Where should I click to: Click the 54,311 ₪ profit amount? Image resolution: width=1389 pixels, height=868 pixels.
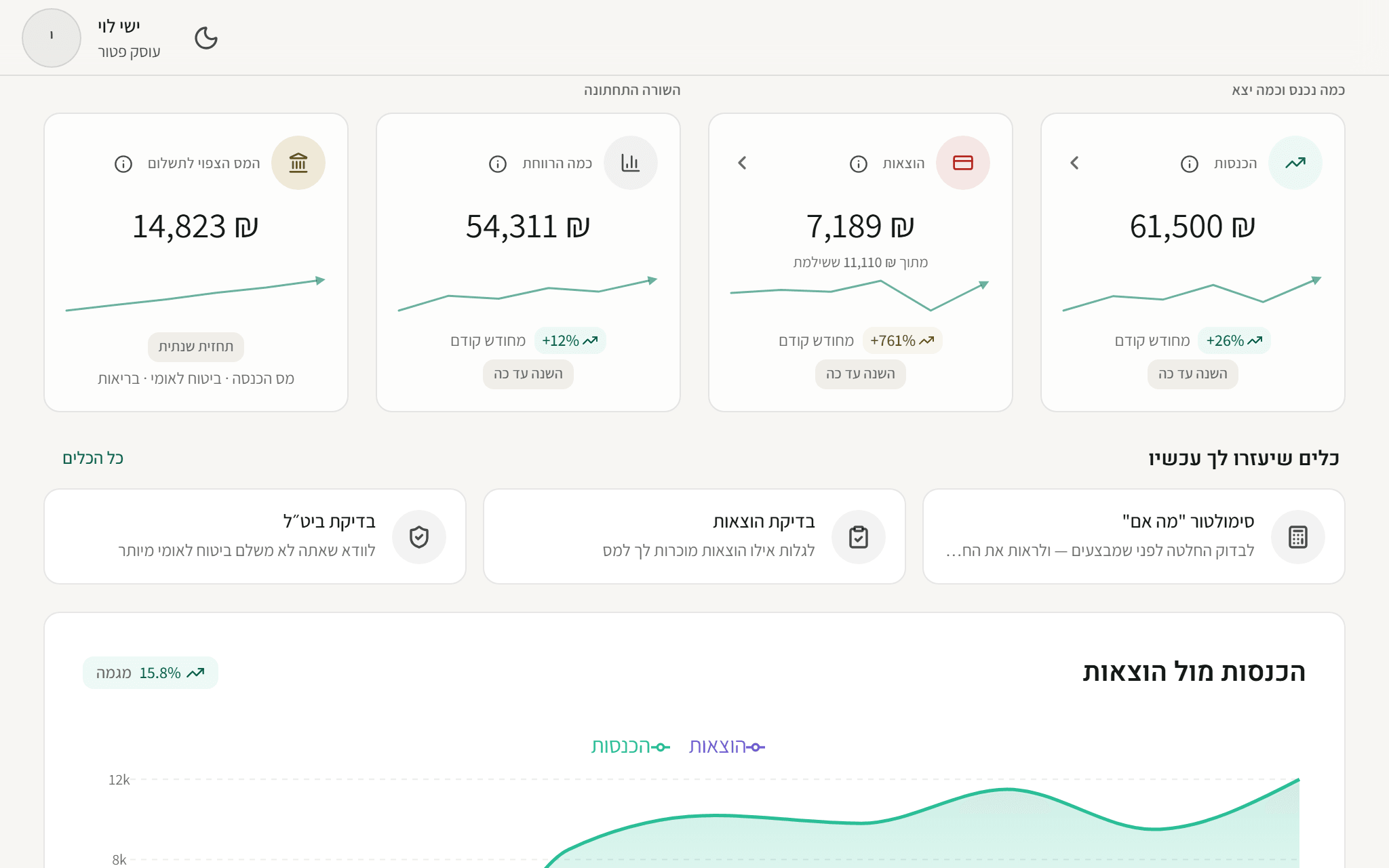(528, 226)
